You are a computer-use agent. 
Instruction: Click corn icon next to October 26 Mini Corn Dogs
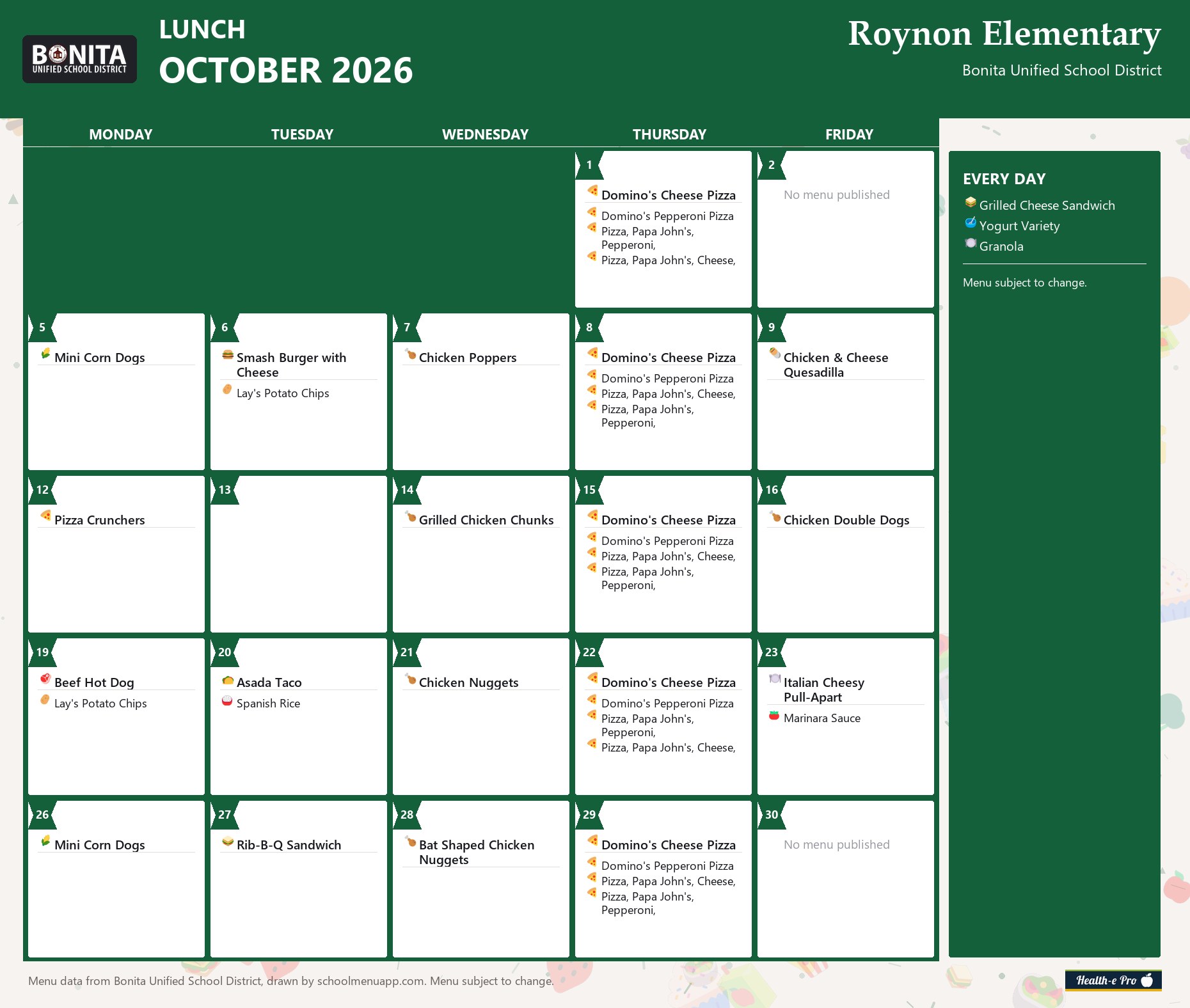pyautogui.click(x=45, y=840)
